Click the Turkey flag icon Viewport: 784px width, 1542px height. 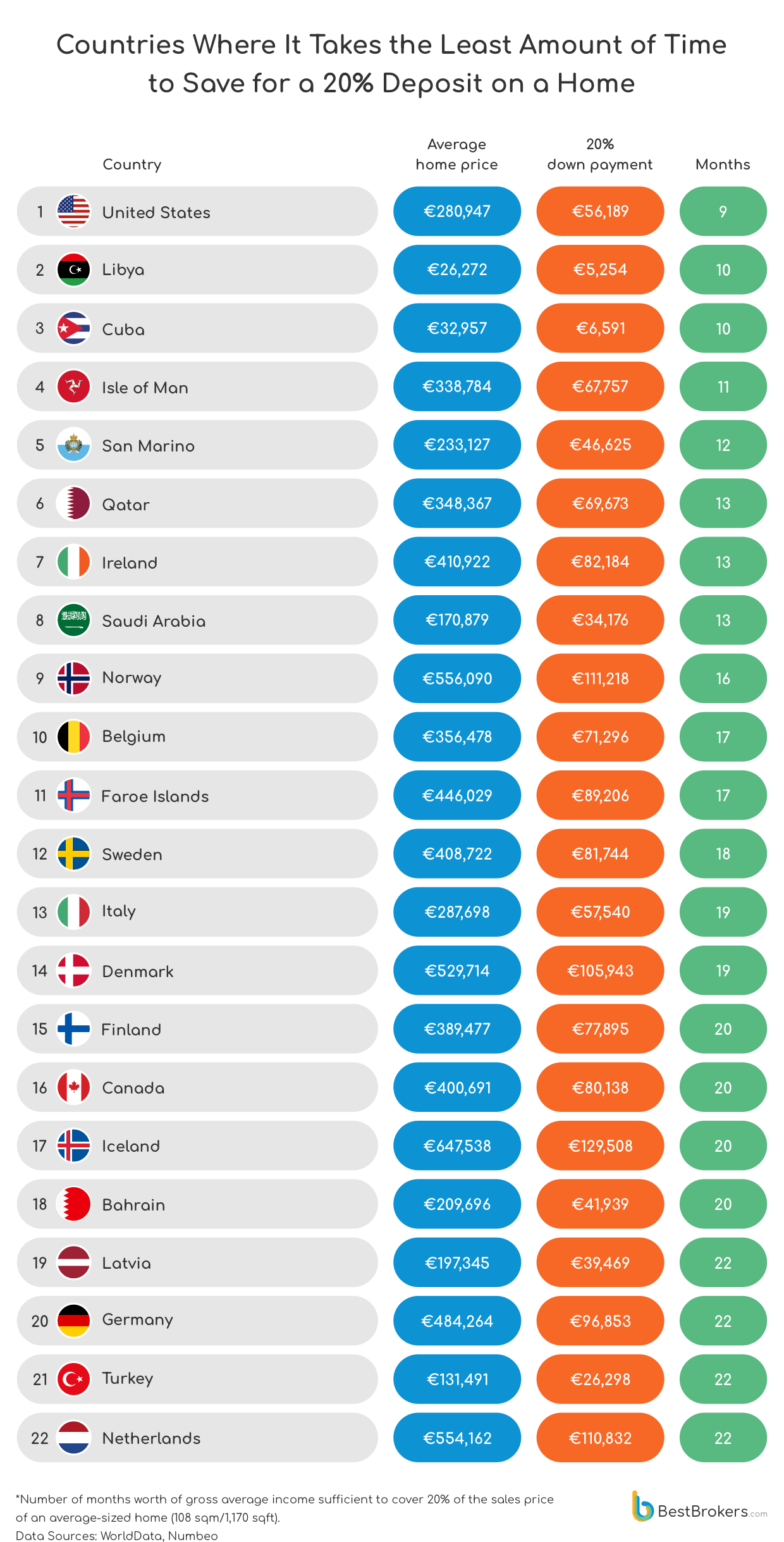[73, 1379]
